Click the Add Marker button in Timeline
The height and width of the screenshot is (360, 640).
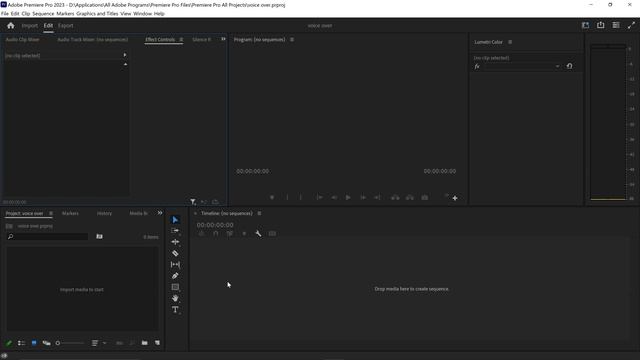(x=244, y=233)
